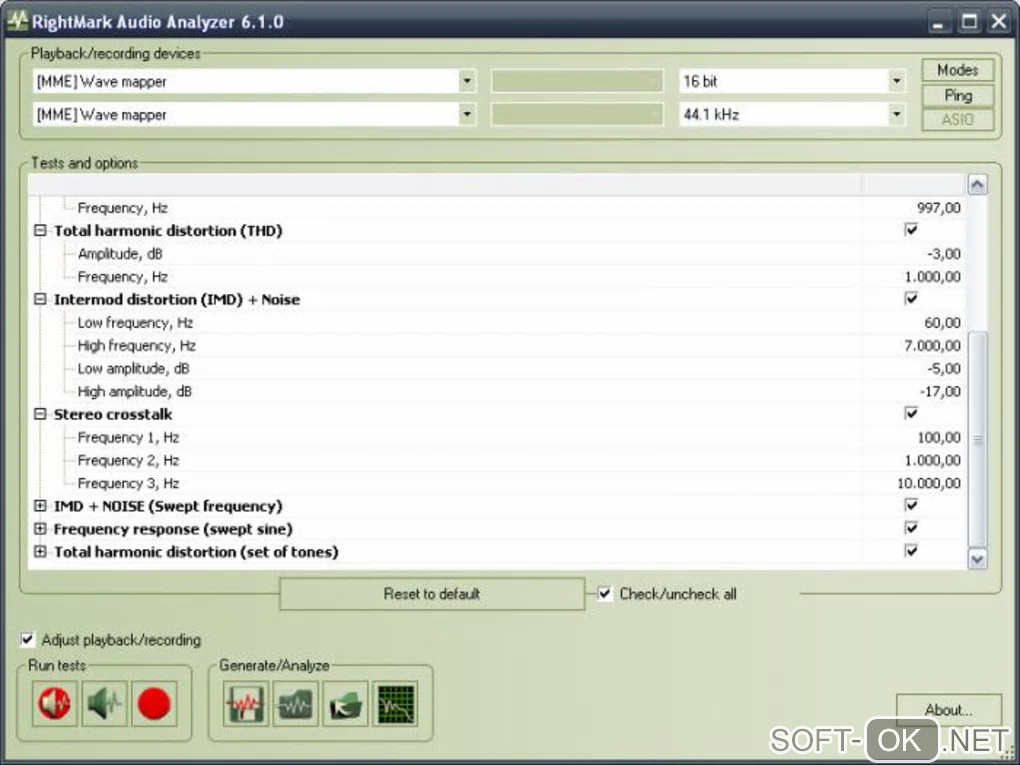
Task: Select High frequency, Hz value 7.000,00
Action: pos(932,345)
